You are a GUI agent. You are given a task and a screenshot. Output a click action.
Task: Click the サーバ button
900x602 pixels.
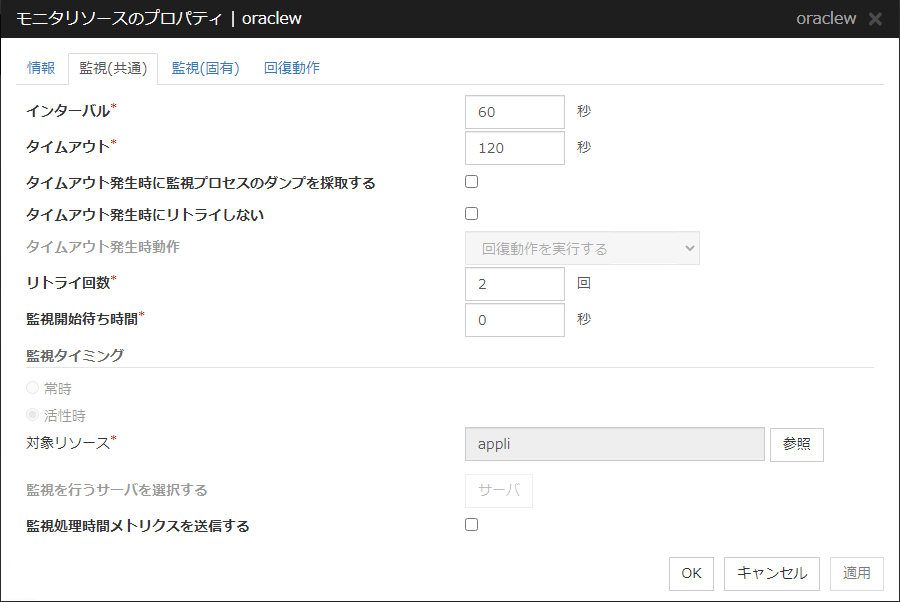[499, 491]
